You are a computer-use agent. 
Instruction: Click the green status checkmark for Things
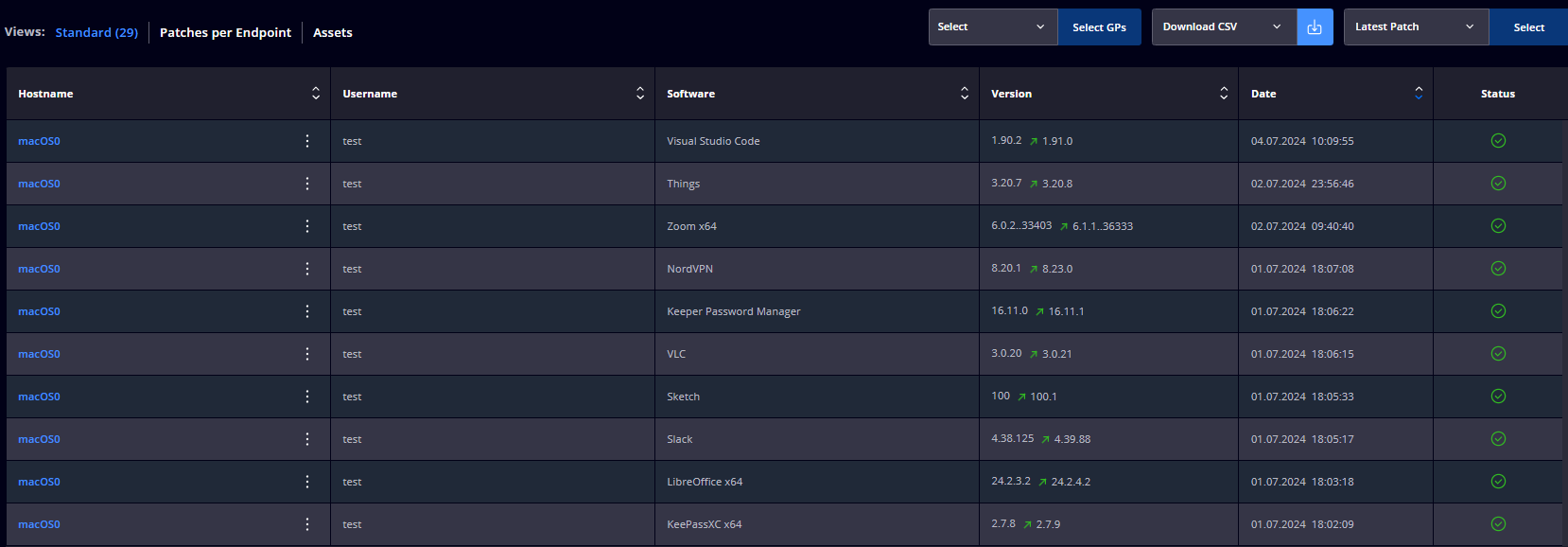[1498, 184]
